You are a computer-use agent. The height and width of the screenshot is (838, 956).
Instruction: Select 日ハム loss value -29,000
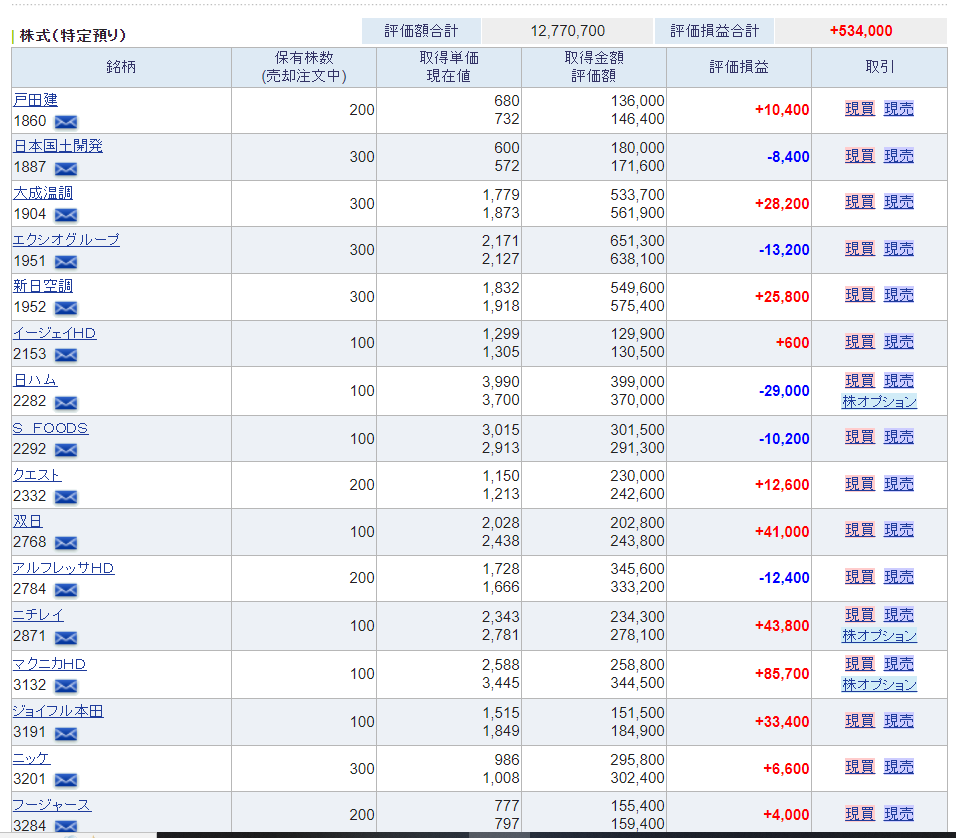coord(783,391)
